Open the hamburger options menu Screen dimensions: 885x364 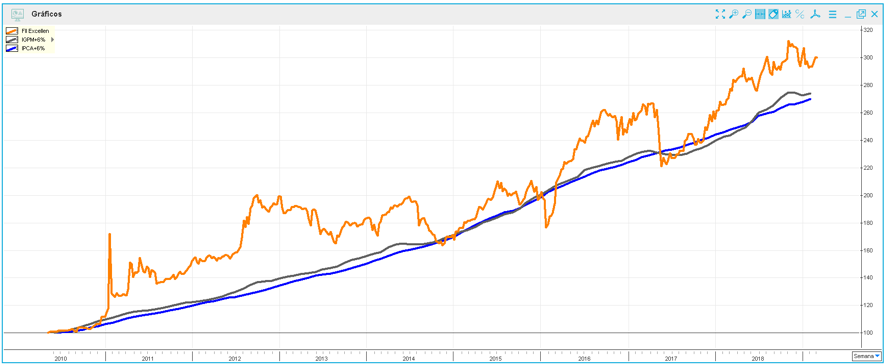click(x=832, y=14)
